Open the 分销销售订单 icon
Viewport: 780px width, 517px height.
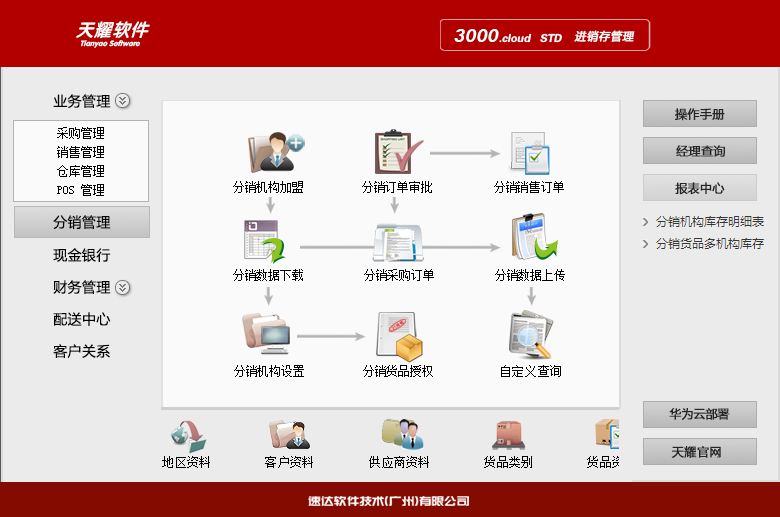tap(529, 153)
